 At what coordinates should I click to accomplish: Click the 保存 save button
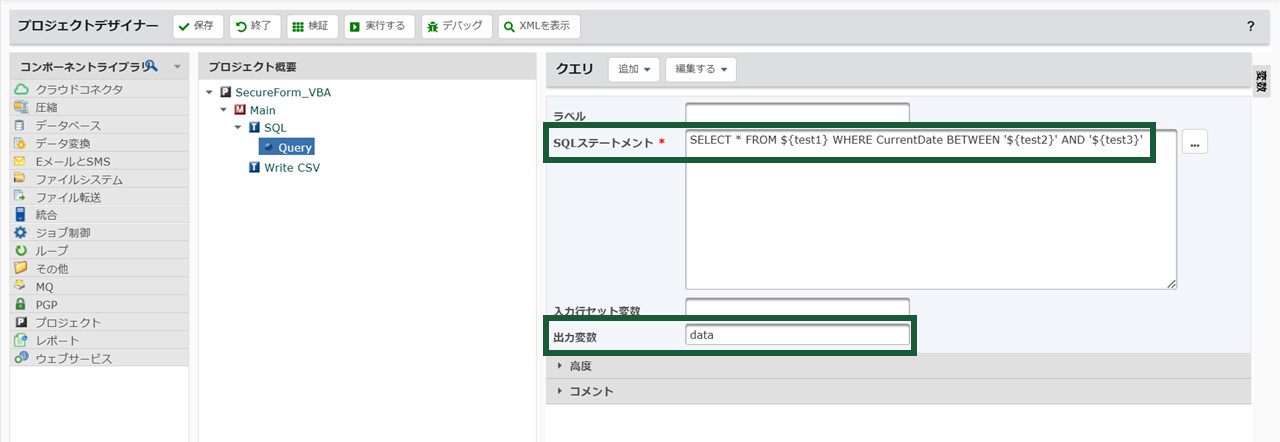pos(197,26)
